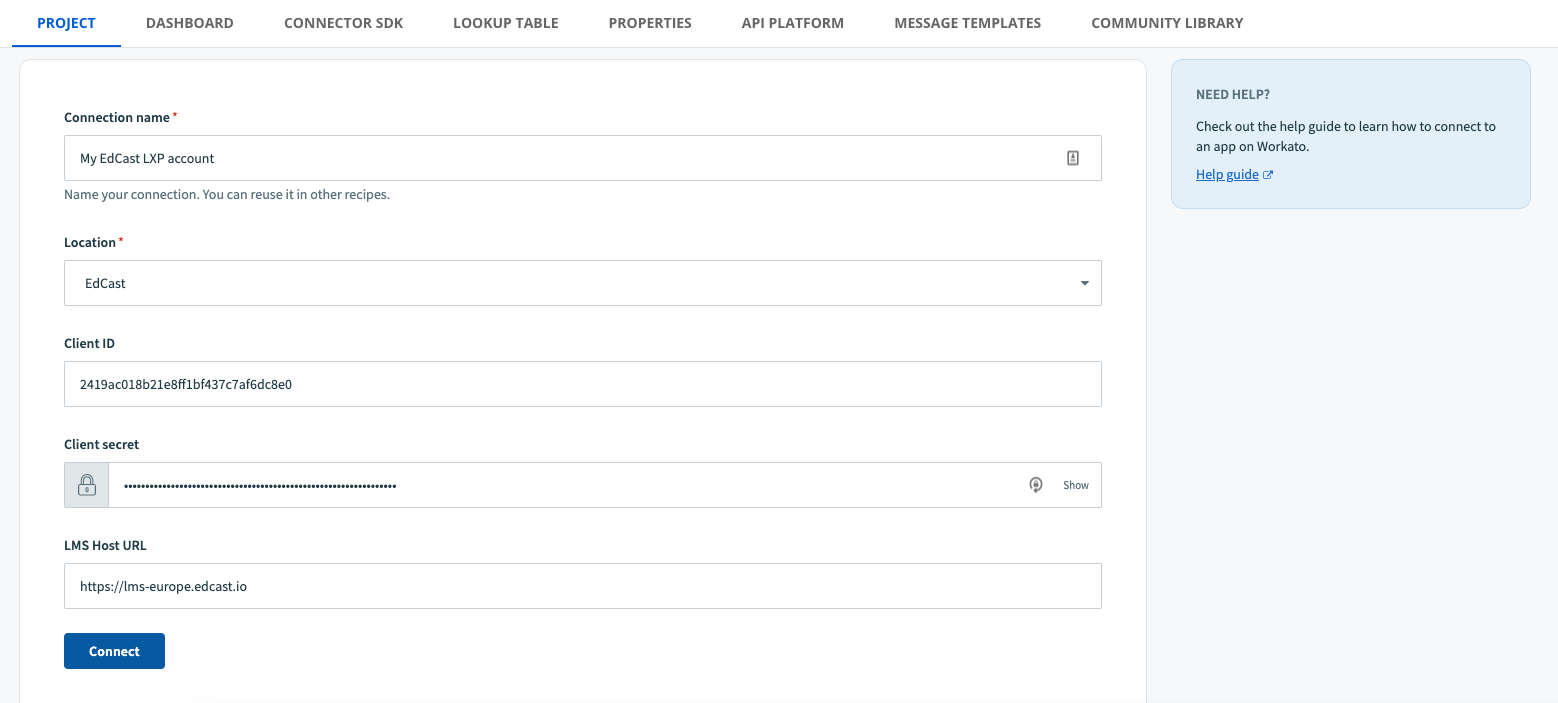Click the "LMS Host URL" label
The image size is (1558, 703).
[x=105, y=545]
